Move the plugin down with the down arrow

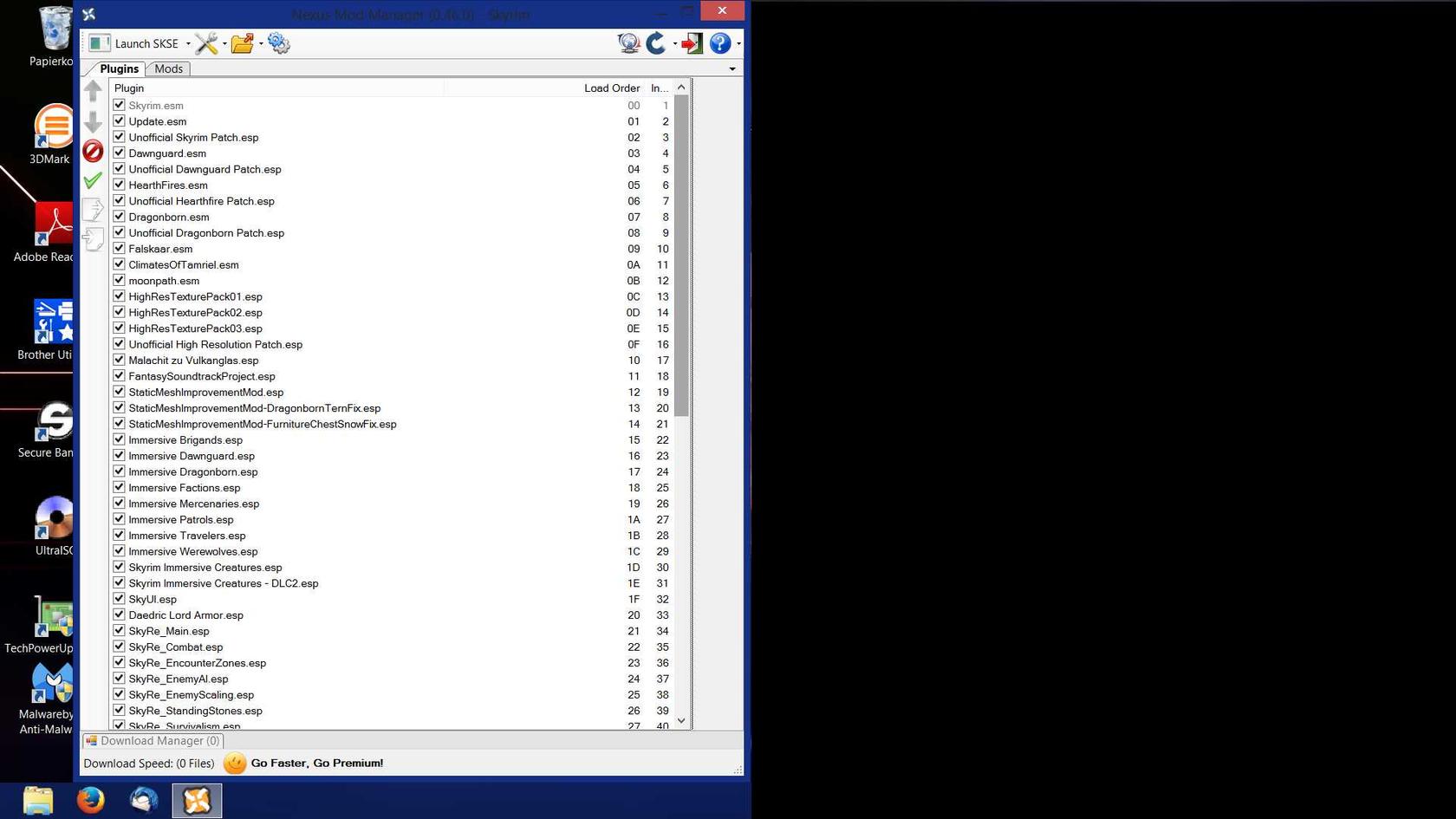(x=93, y=121)
